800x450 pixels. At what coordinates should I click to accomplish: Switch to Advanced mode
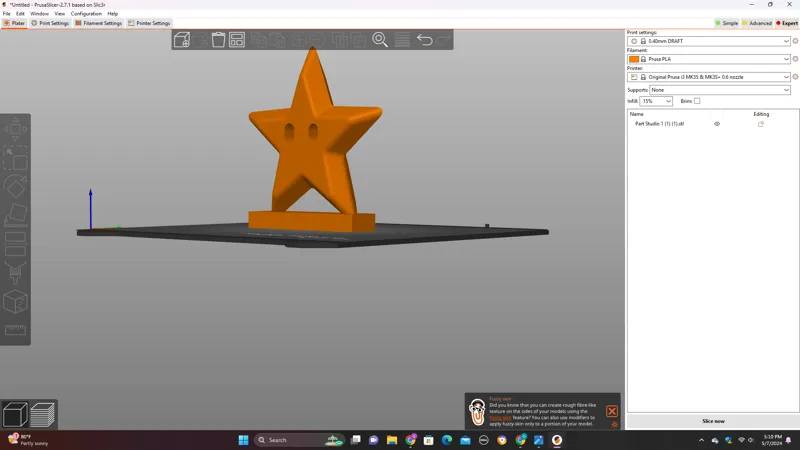point(757,23)
